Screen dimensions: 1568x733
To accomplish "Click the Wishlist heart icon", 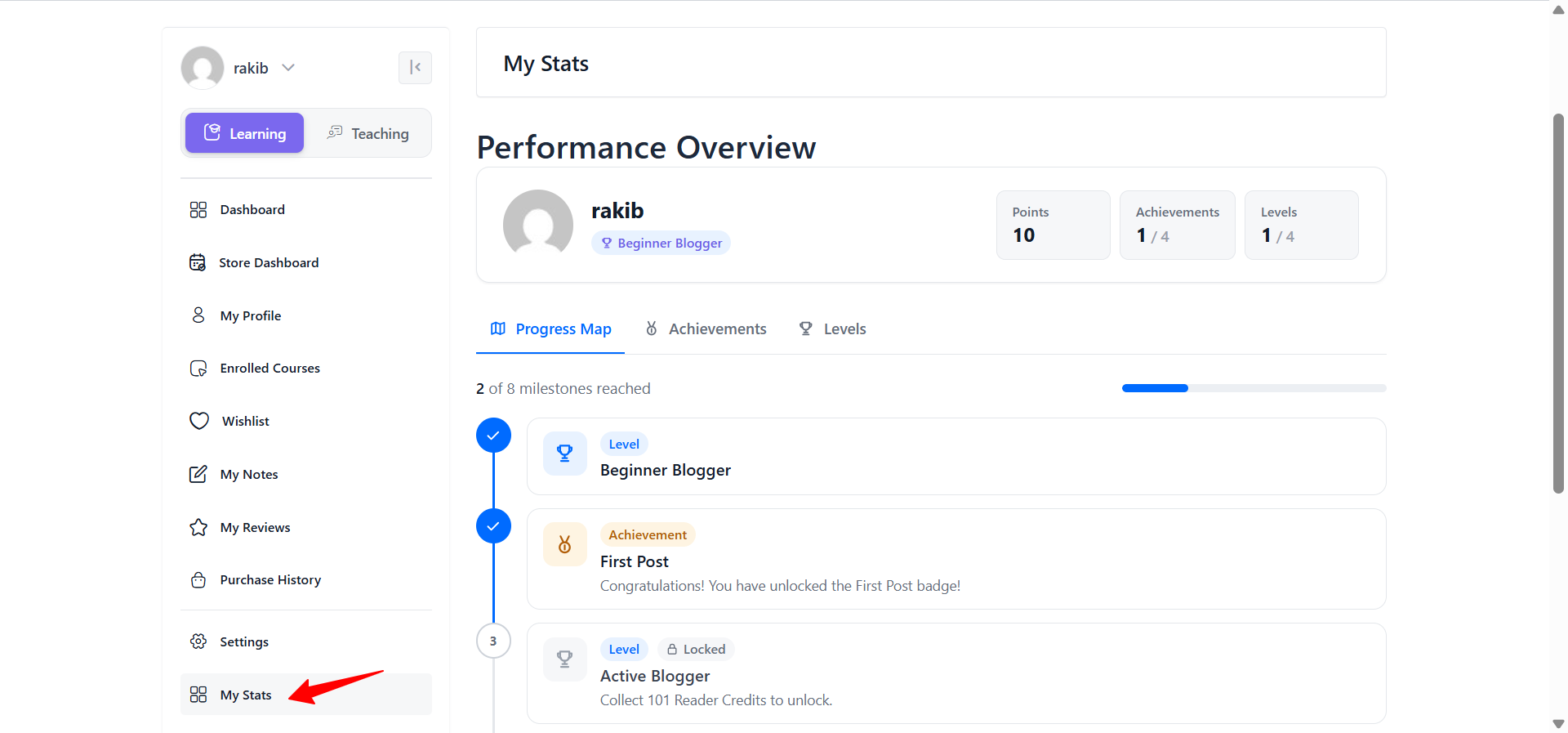I will coord(199,421).
